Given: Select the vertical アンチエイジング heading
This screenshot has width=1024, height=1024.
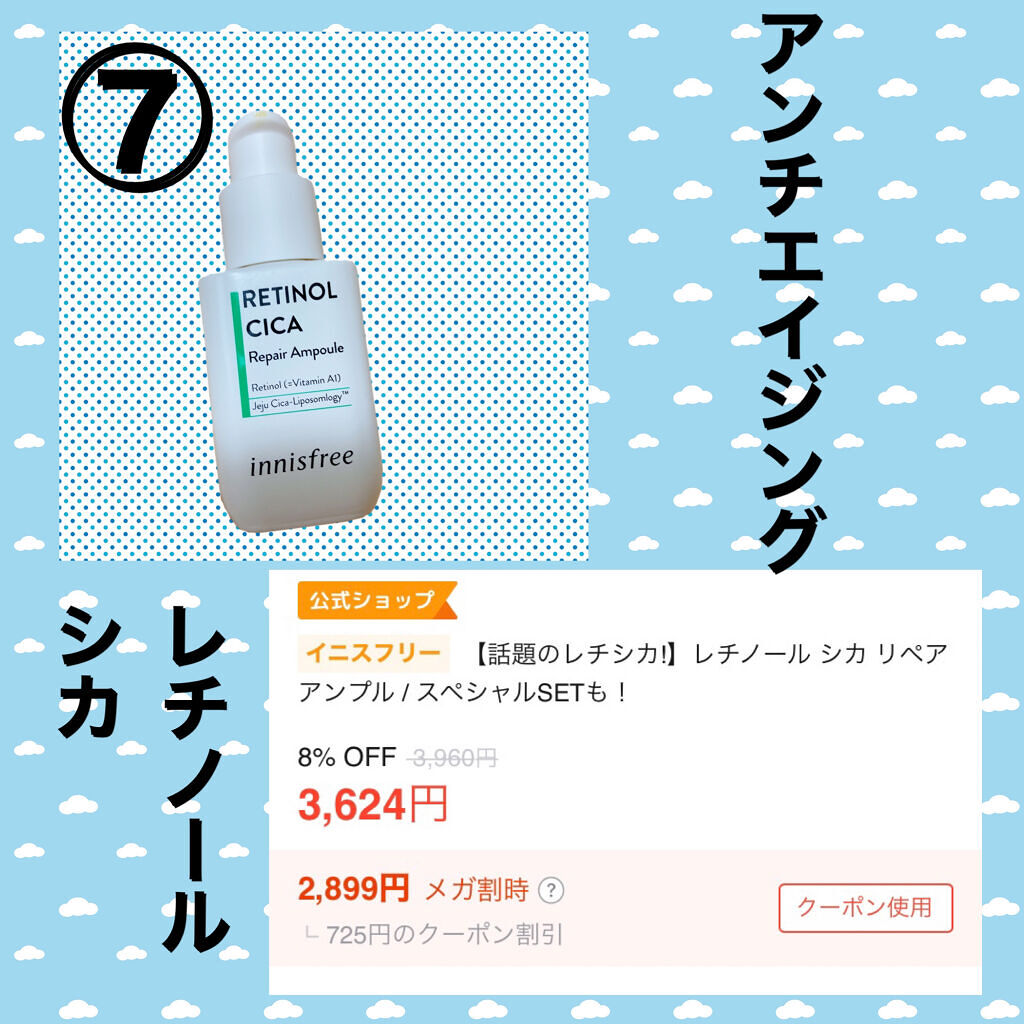Looking at the screenshot, I should 792,294.
